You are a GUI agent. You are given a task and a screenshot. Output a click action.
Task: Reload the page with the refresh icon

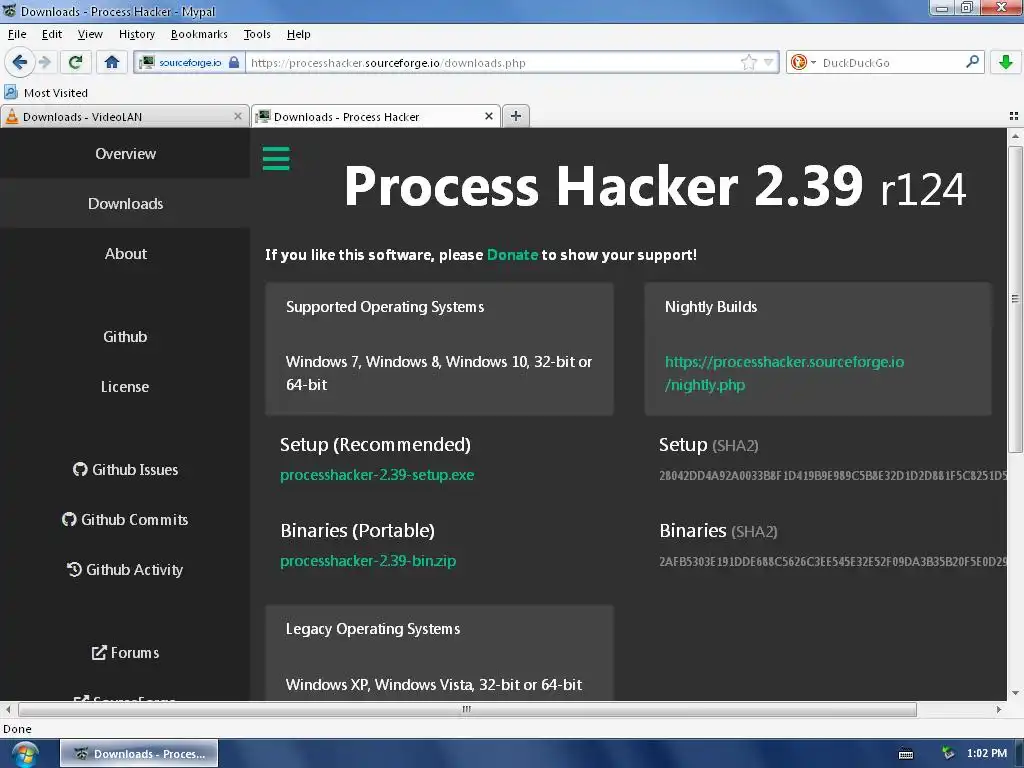[75, 62]
